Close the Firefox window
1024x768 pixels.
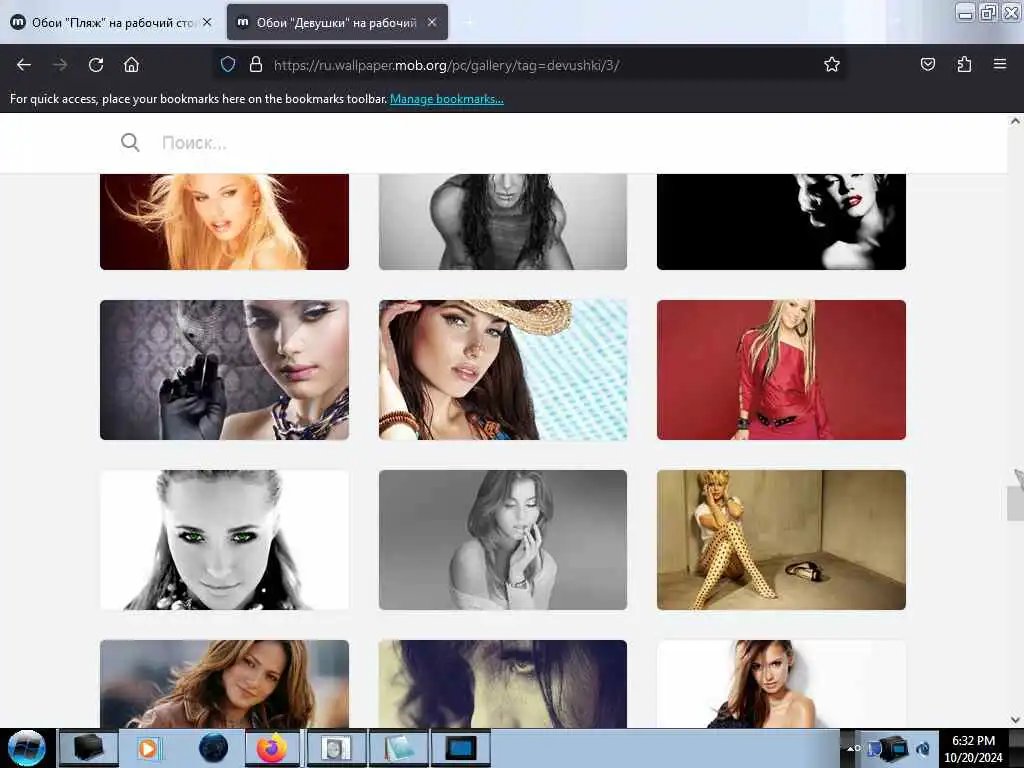[x=1012, y=12]
